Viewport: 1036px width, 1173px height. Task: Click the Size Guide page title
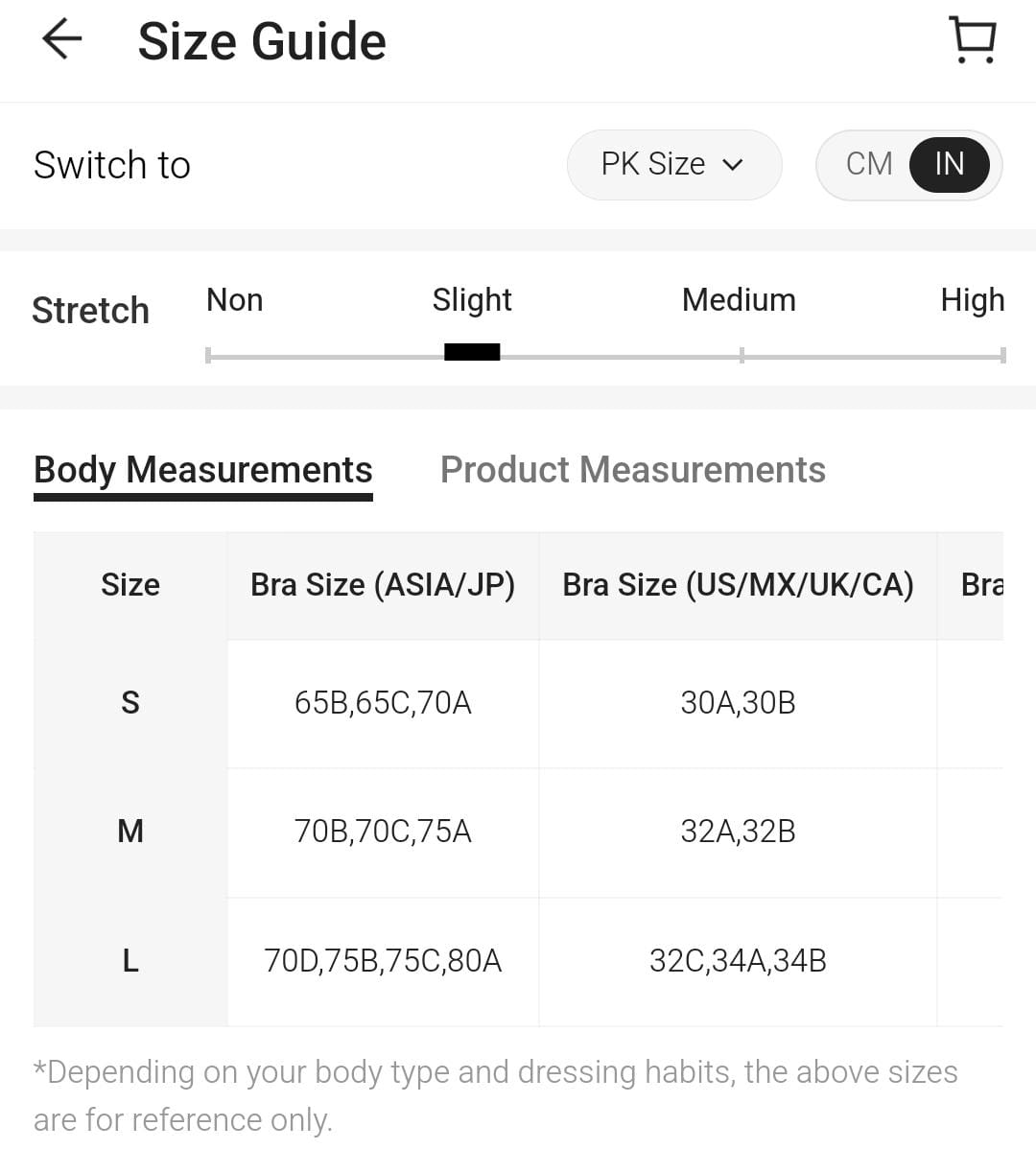click(x=261, y=42)
